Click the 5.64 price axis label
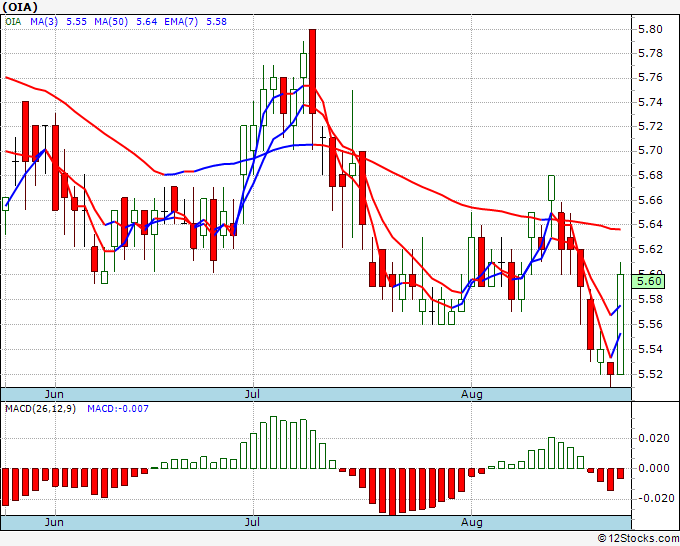The image size is (680, 546). tap(650, 225)
